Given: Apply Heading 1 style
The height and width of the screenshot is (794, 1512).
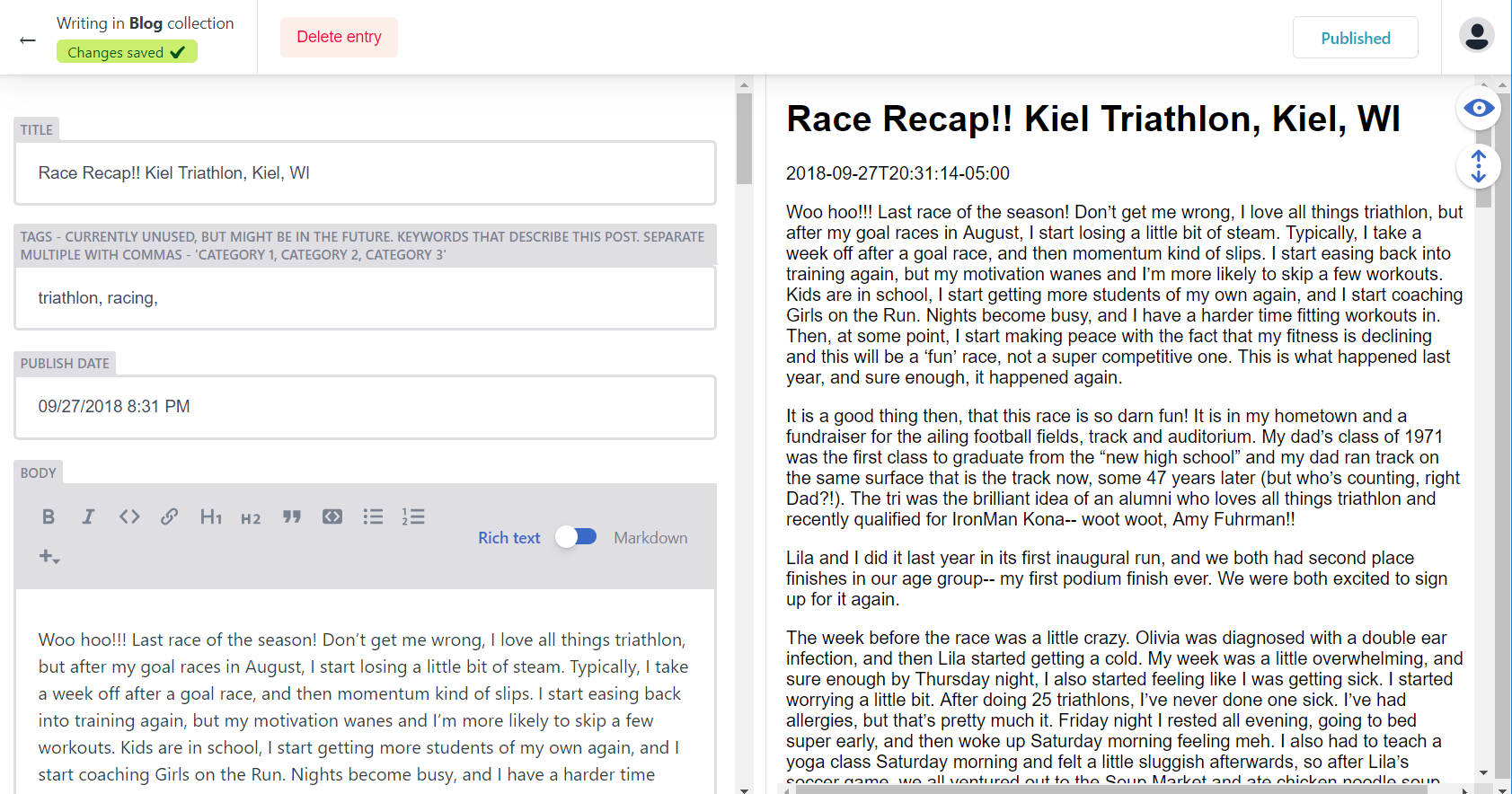Looking at the screenshot, I should point(210,516).
